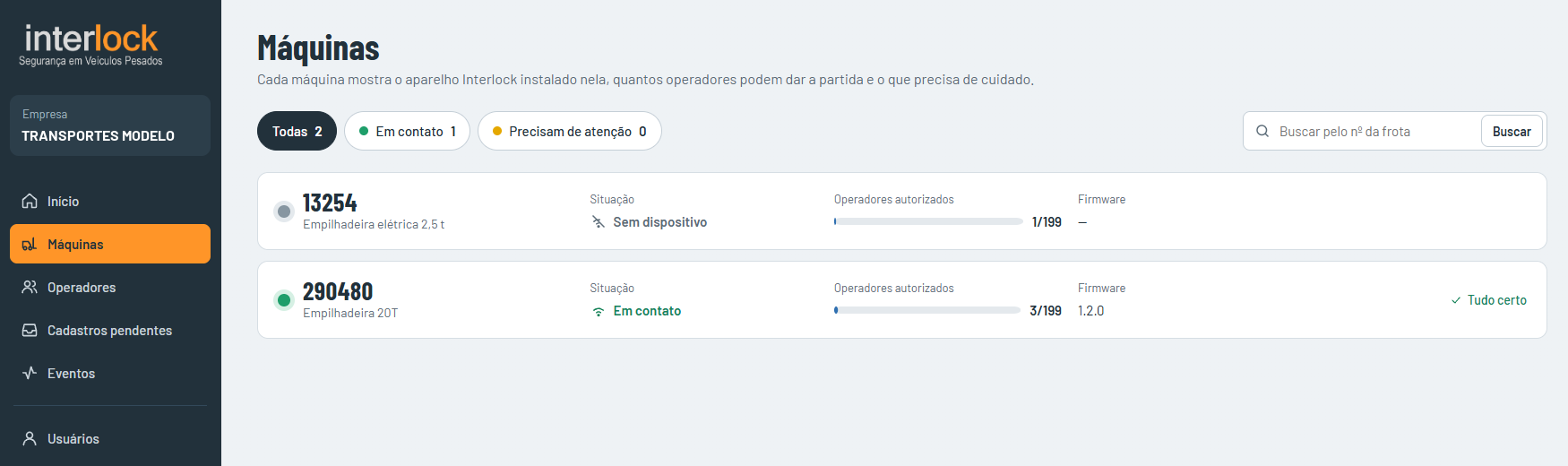1568x466 pixels.
Task: Click the Eventos activity icon
Action: [30, 373]
